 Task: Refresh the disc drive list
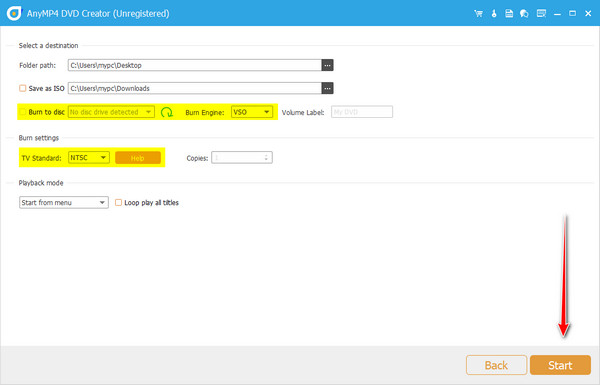tap(166, 112)
